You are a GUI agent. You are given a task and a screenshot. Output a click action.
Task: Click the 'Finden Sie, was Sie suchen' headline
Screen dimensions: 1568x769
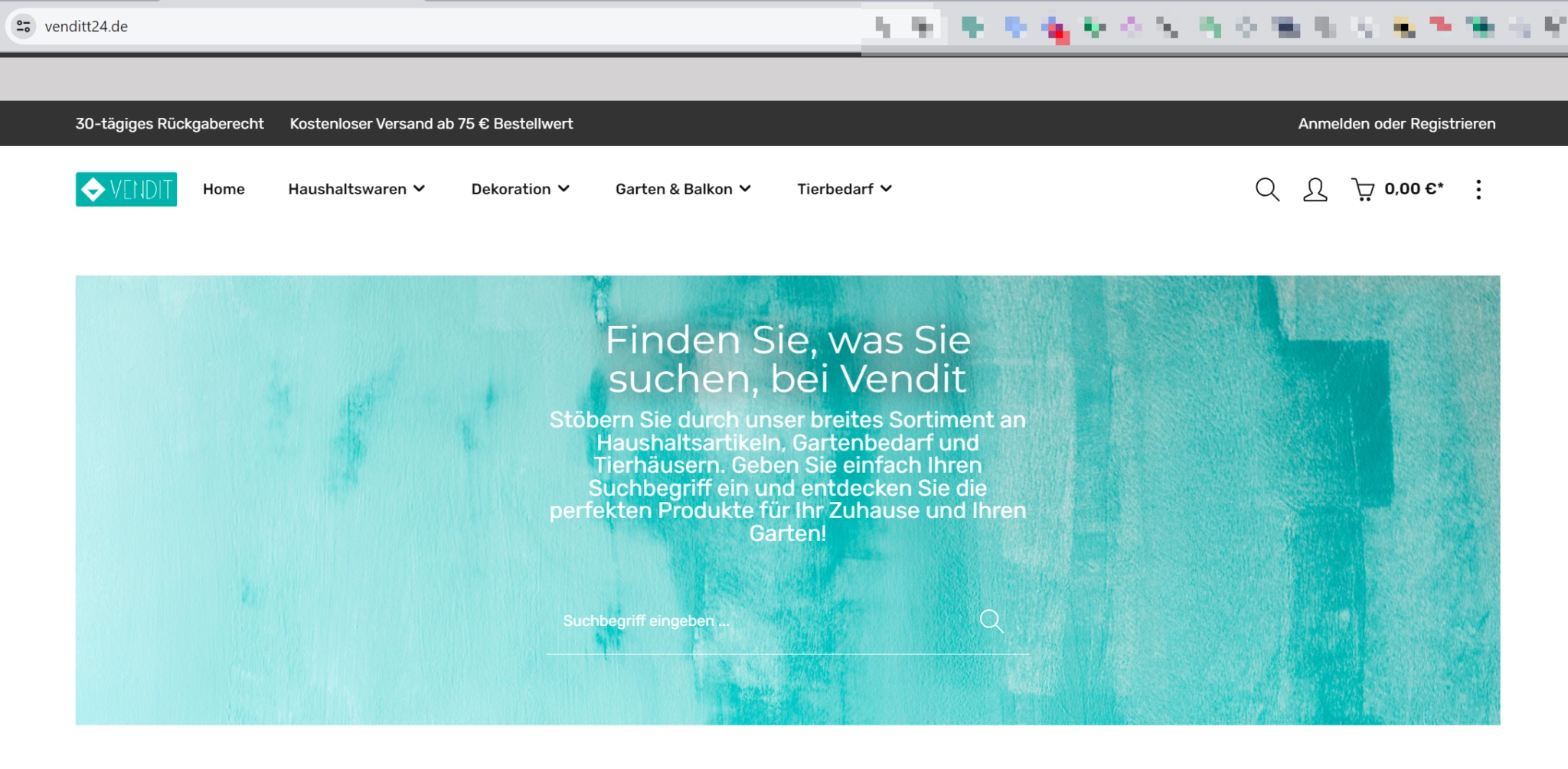click(x=788, y=360)
